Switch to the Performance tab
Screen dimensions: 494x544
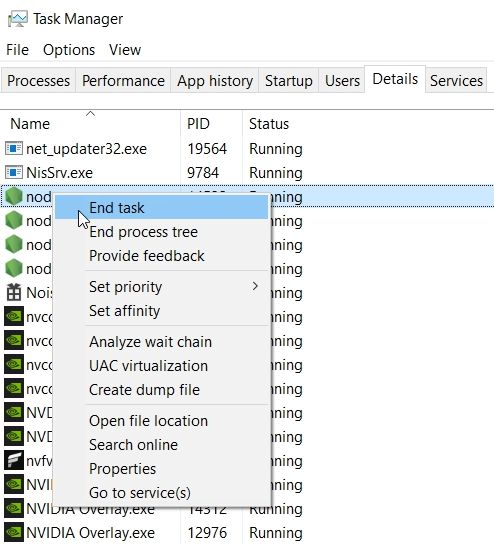tap(123, 81)
